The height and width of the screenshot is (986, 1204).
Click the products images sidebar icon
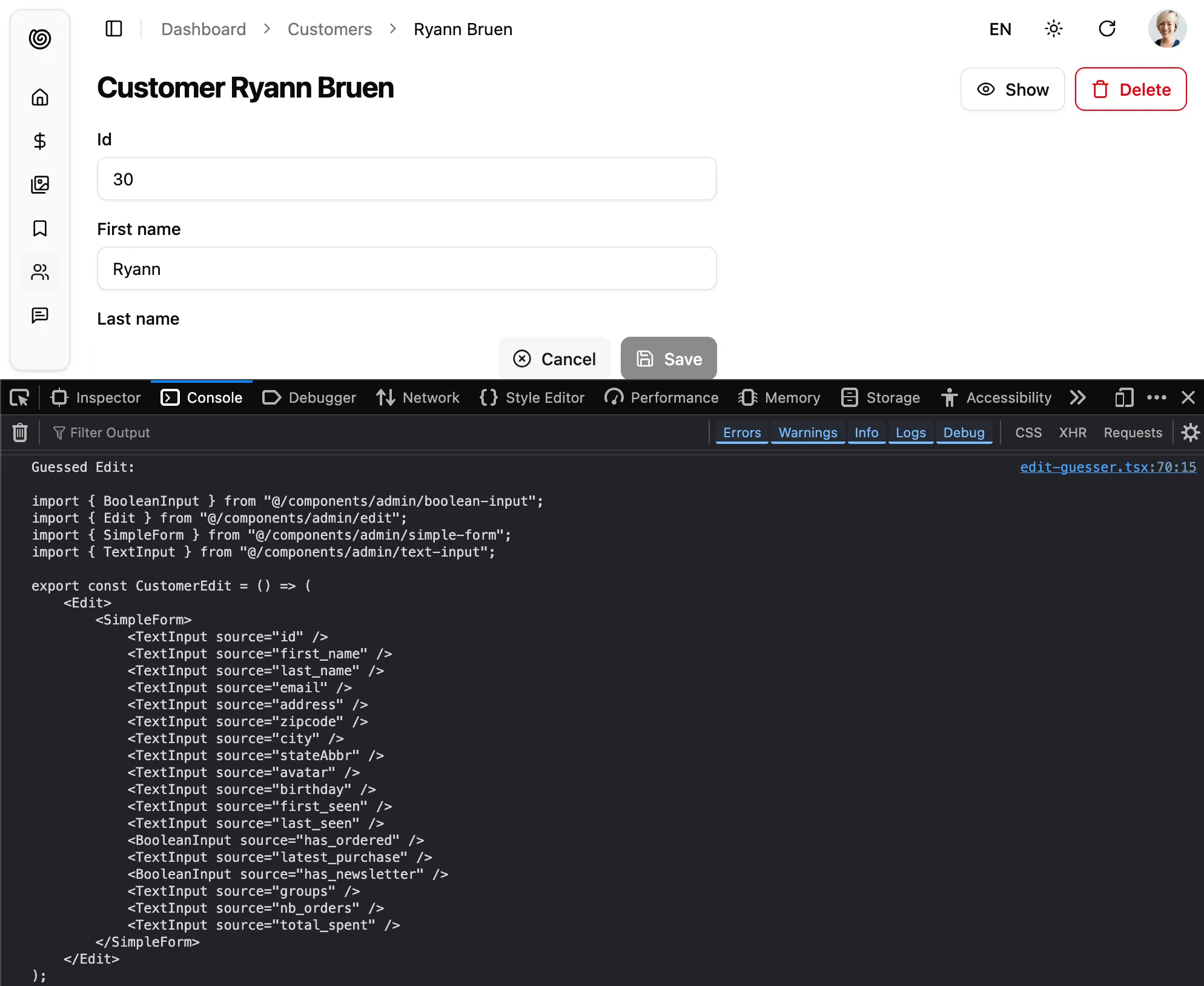(x=40, y=185)
